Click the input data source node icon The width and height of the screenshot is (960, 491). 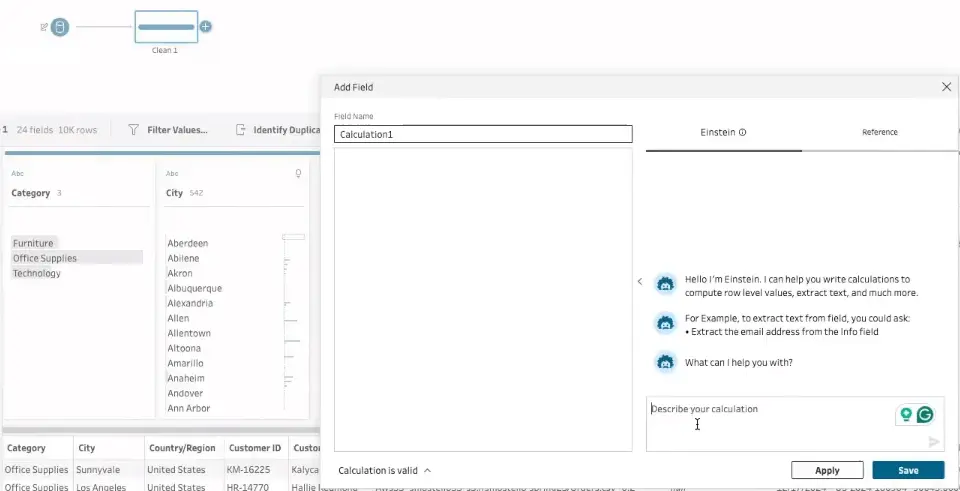tap(60, 27)
